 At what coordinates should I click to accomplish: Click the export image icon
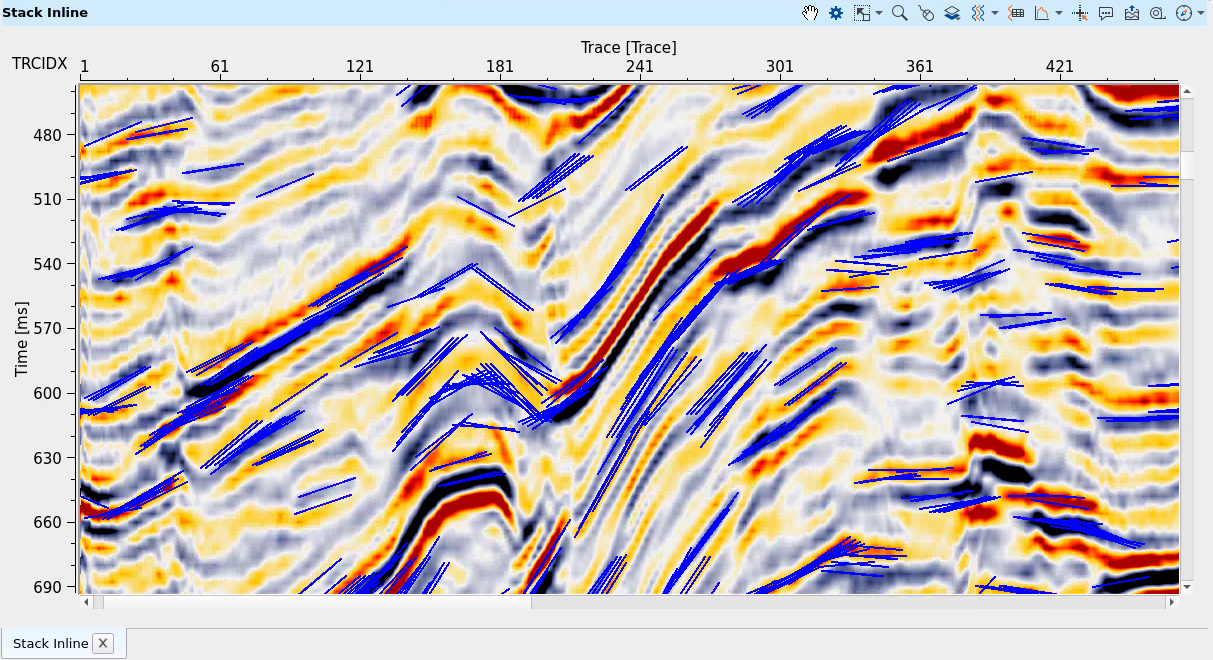coord(1132,13)
